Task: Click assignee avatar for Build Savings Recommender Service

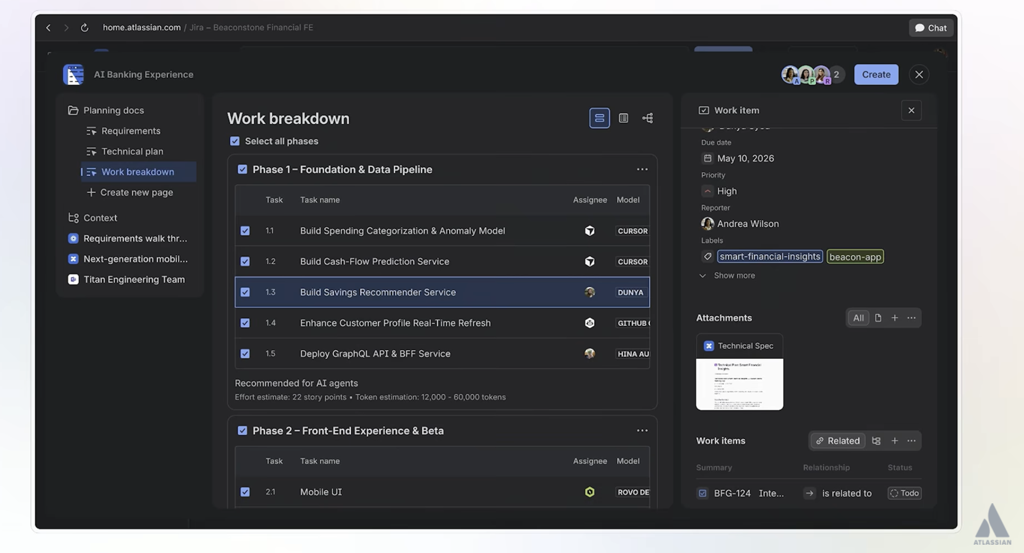Action: tap(590, 292)
